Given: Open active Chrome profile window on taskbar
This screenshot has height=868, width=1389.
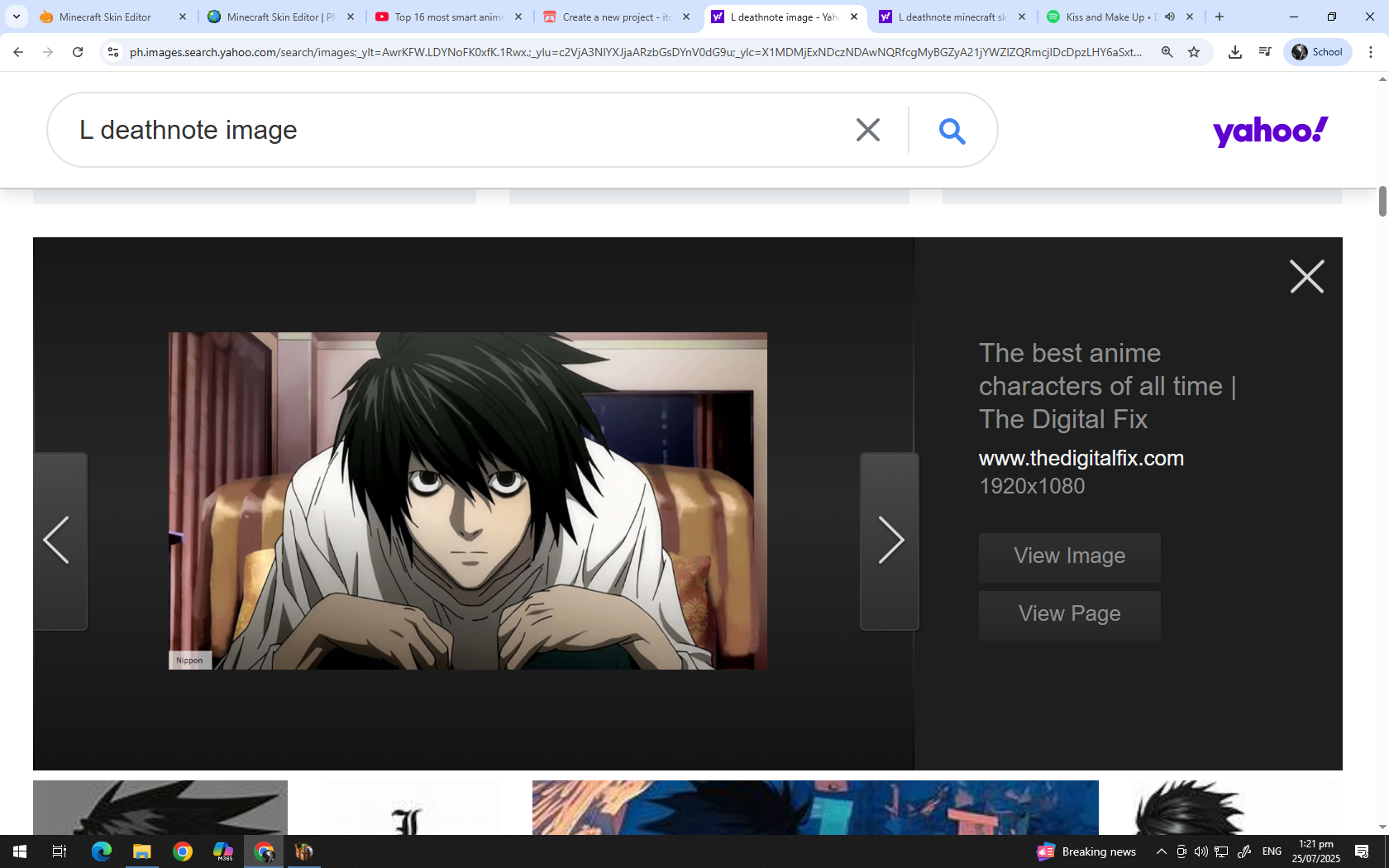Looking at the screenshot, I should [264, 851].
